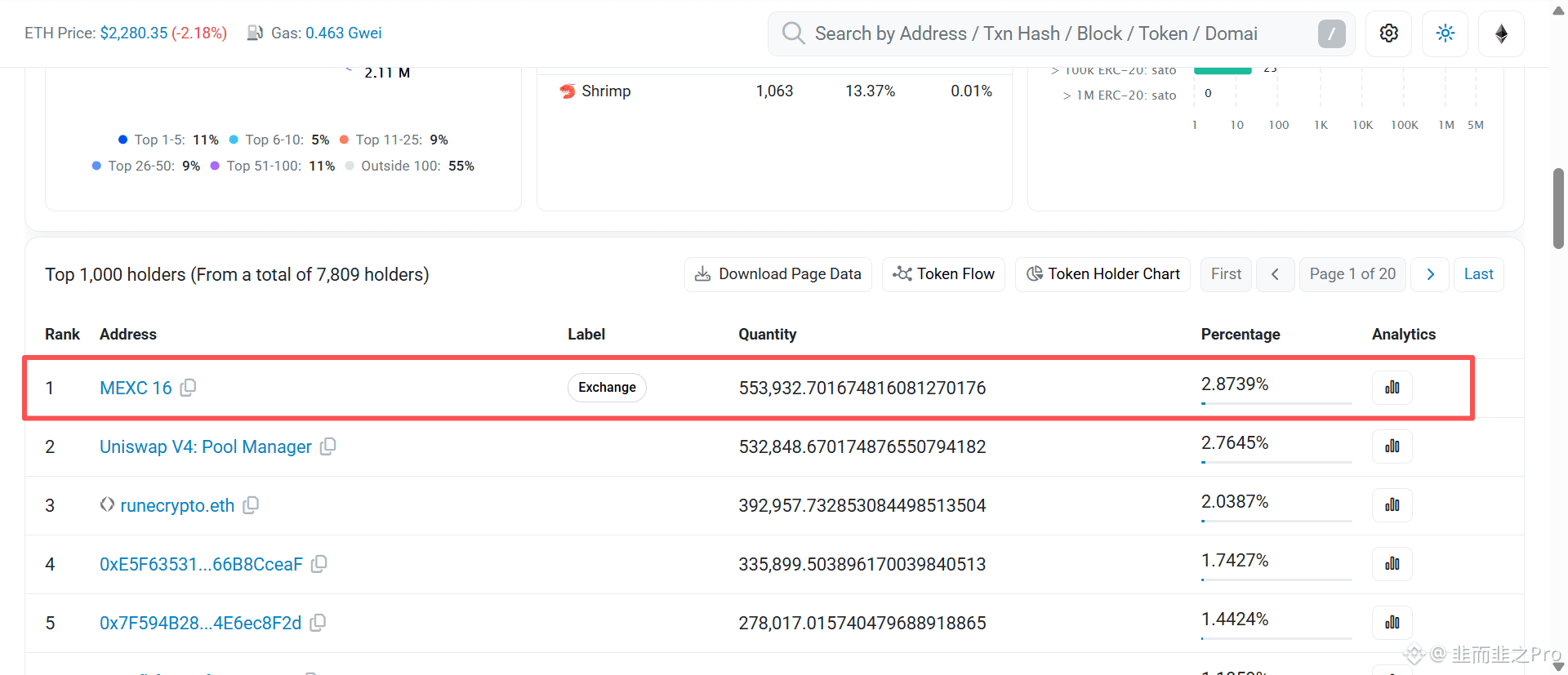Copy the runecrypto.eth address
The image size is (1568, 675).
pos(251,505)
